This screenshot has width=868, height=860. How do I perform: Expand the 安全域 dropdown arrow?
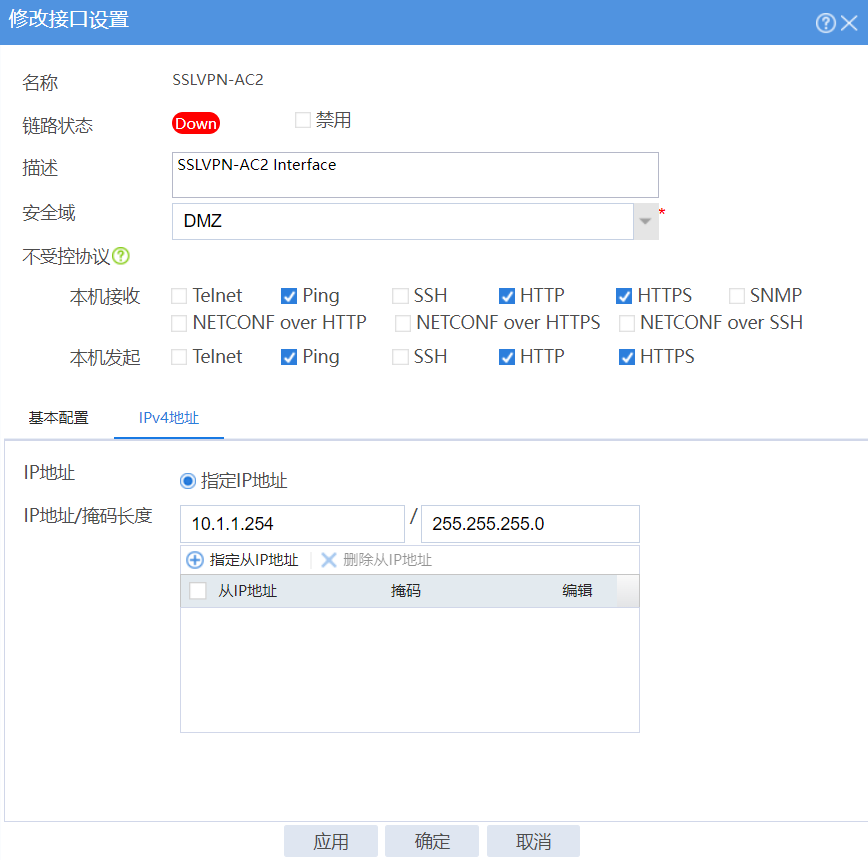pyautogui.click(x=645, y=221)
